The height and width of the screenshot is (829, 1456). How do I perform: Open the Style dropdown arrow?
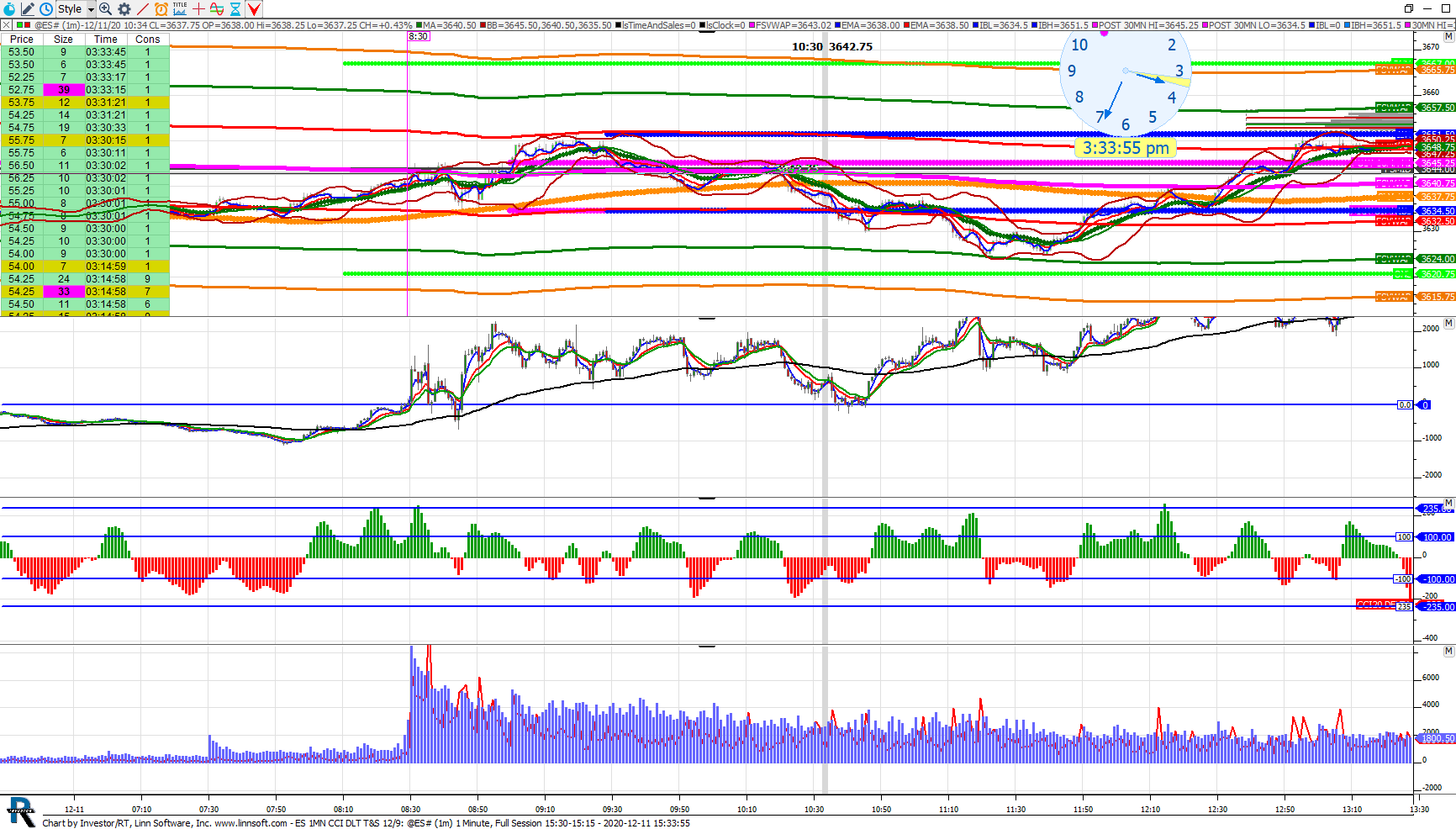(x=91, y=9)
